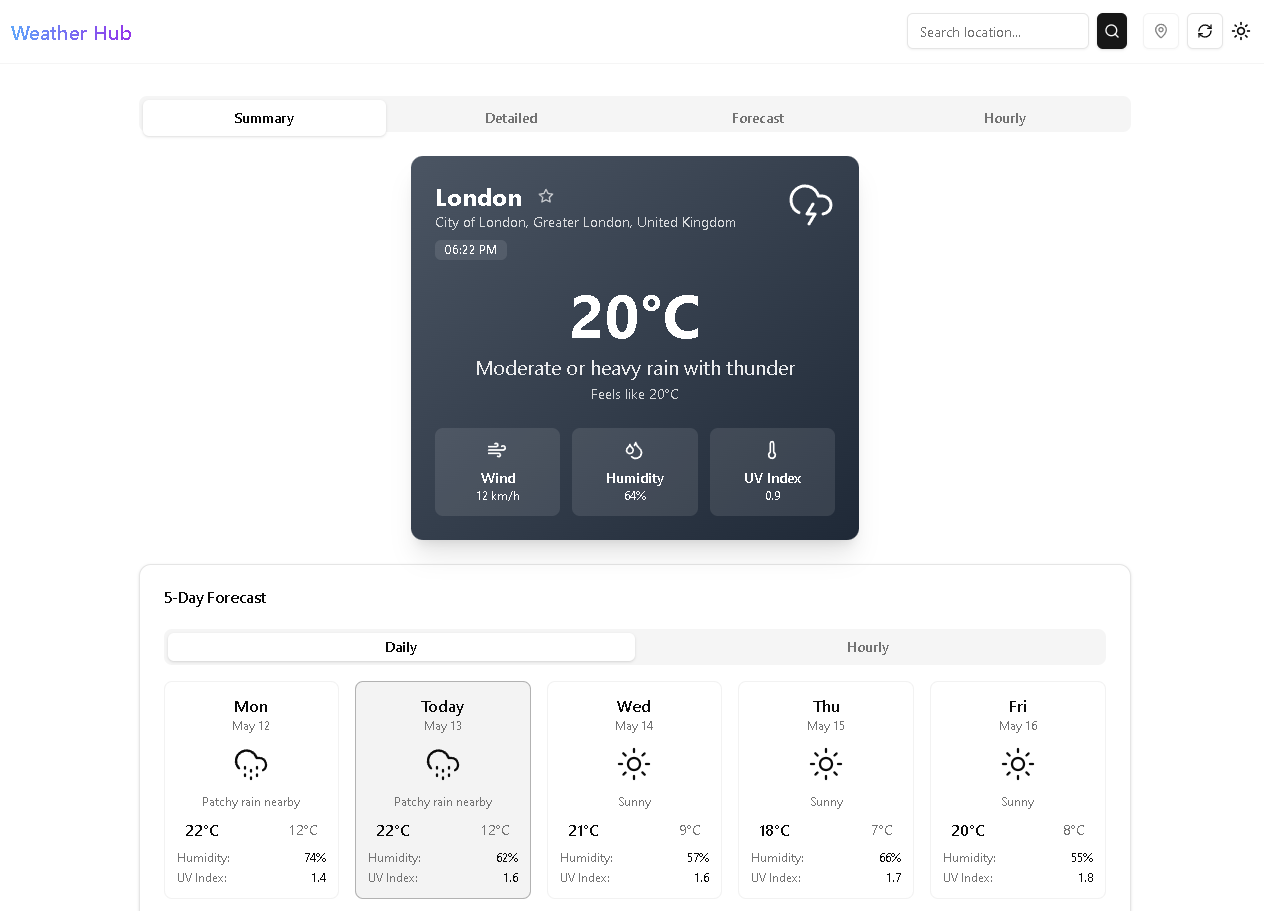1264x911 pixels.
Task: Open the Forecast tab
Action: [x=758, y=118]
